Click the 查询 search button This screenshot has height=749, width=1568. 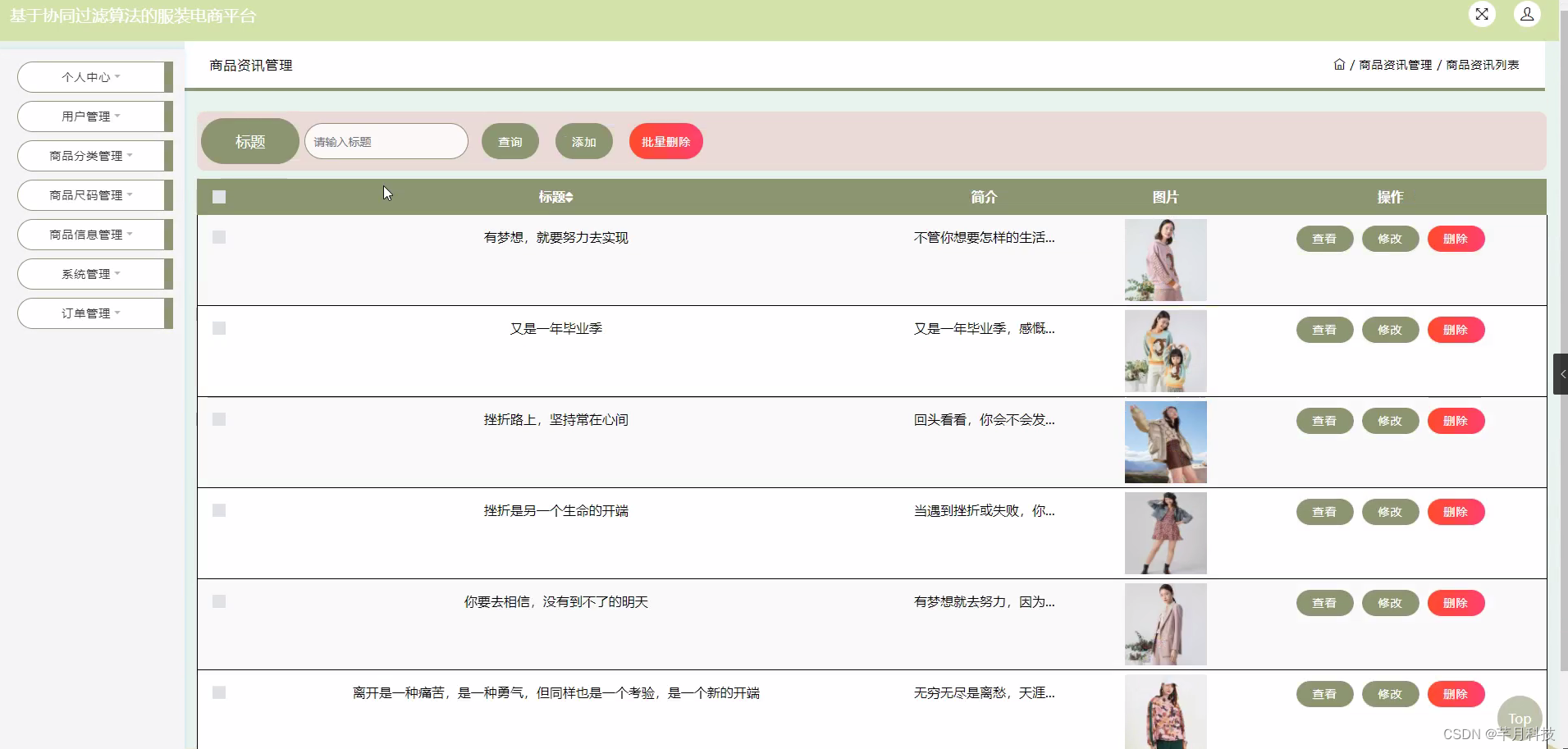pyautogui.click(x=510, y=141)
